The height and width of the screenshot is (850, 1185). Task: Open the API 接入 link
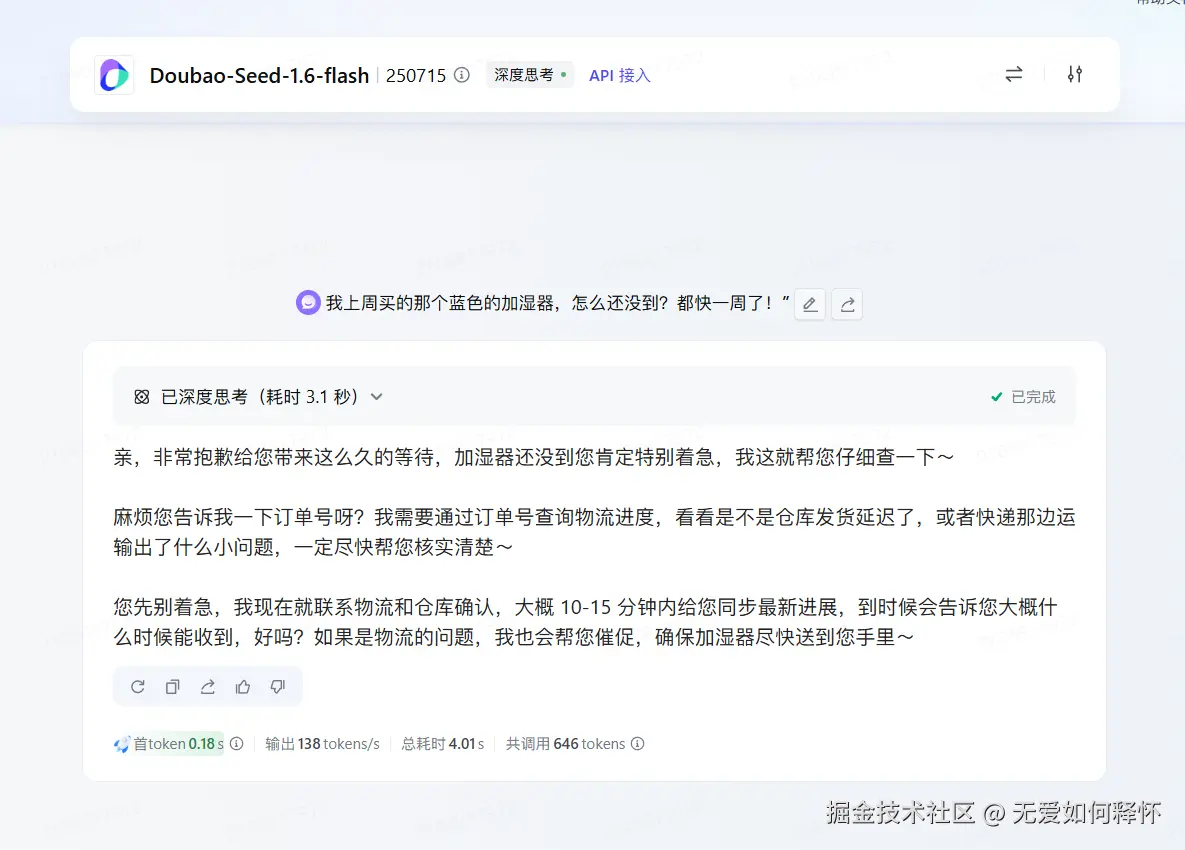point(619,75)
